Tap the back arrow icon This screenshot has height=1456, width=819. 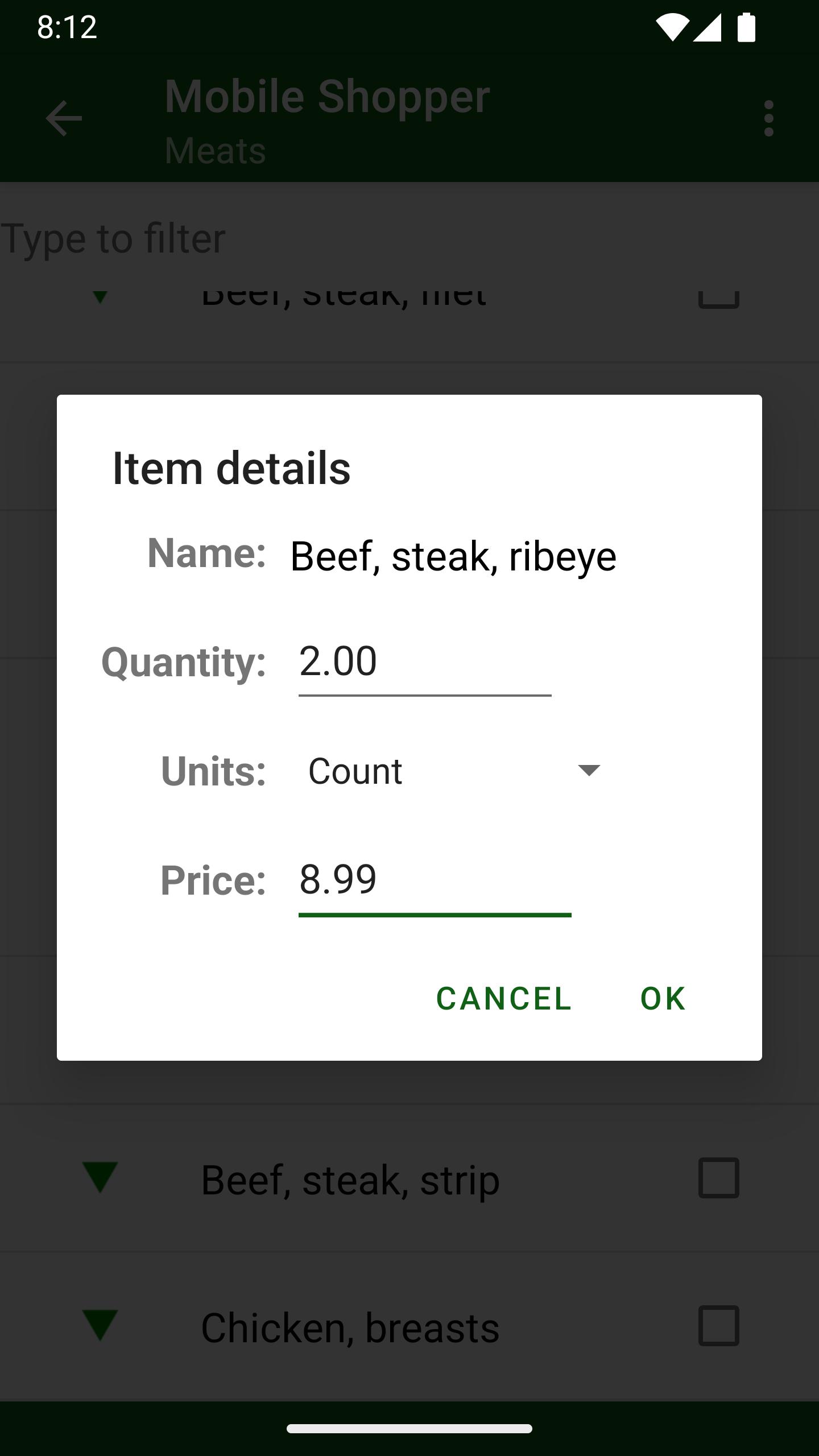pos(64,118)
